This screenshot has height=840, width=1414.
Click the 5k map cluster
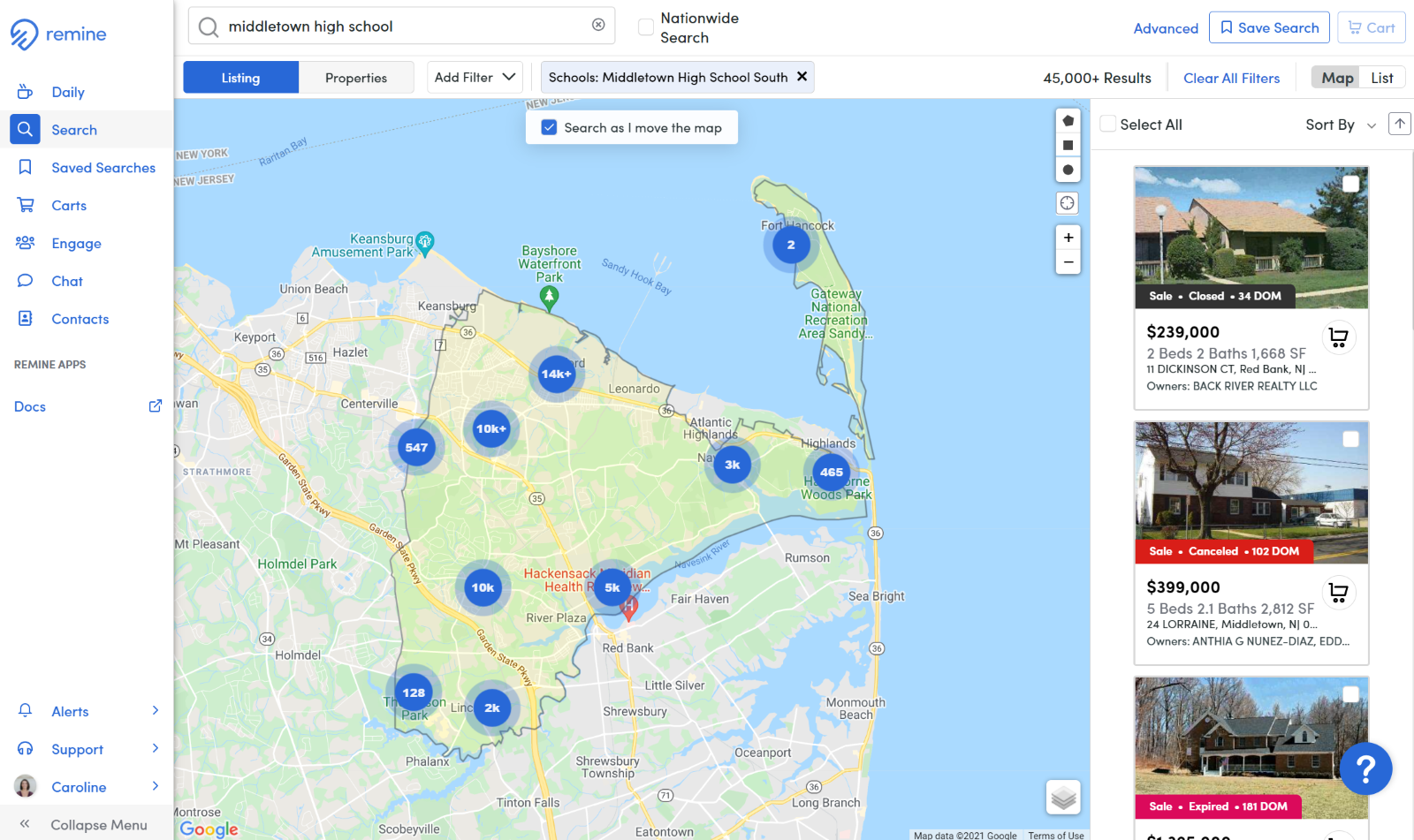[612, 587]
